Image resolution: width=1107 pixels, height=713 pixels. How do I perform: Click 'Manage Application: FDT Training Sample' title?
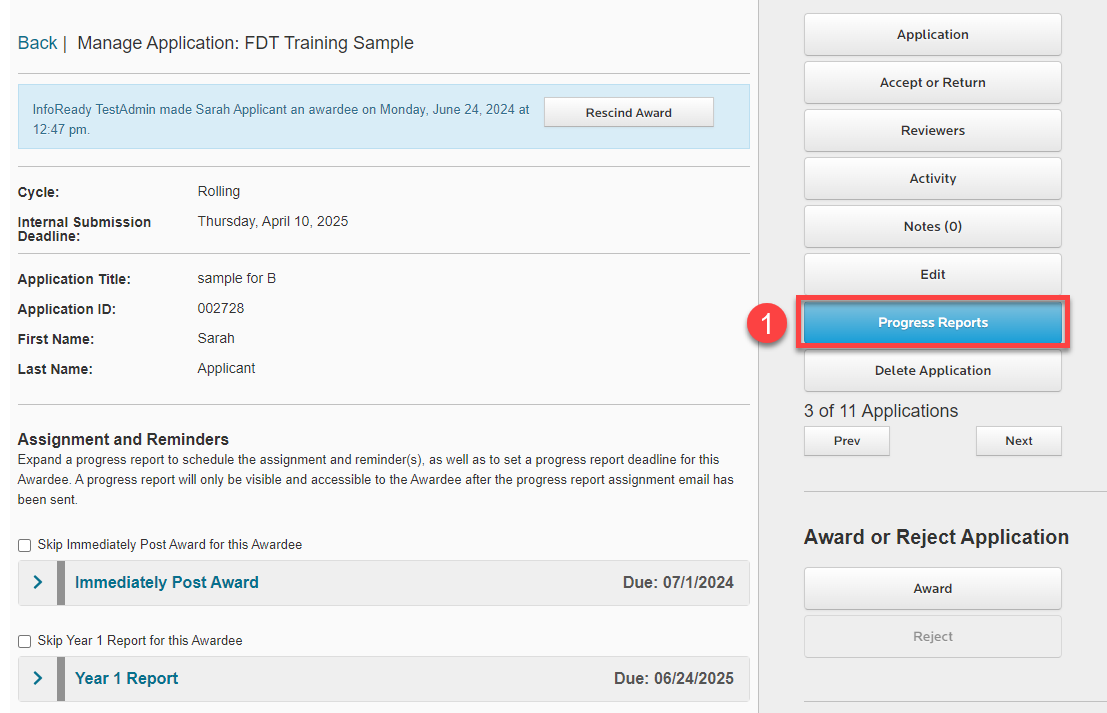tap(245, 43)
